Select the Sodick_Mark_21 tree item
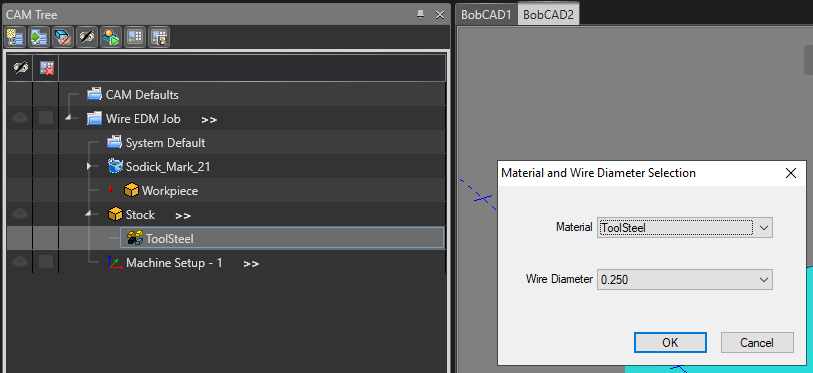The height and width of the screenshot is (373, 813). (x=168, y=167)
